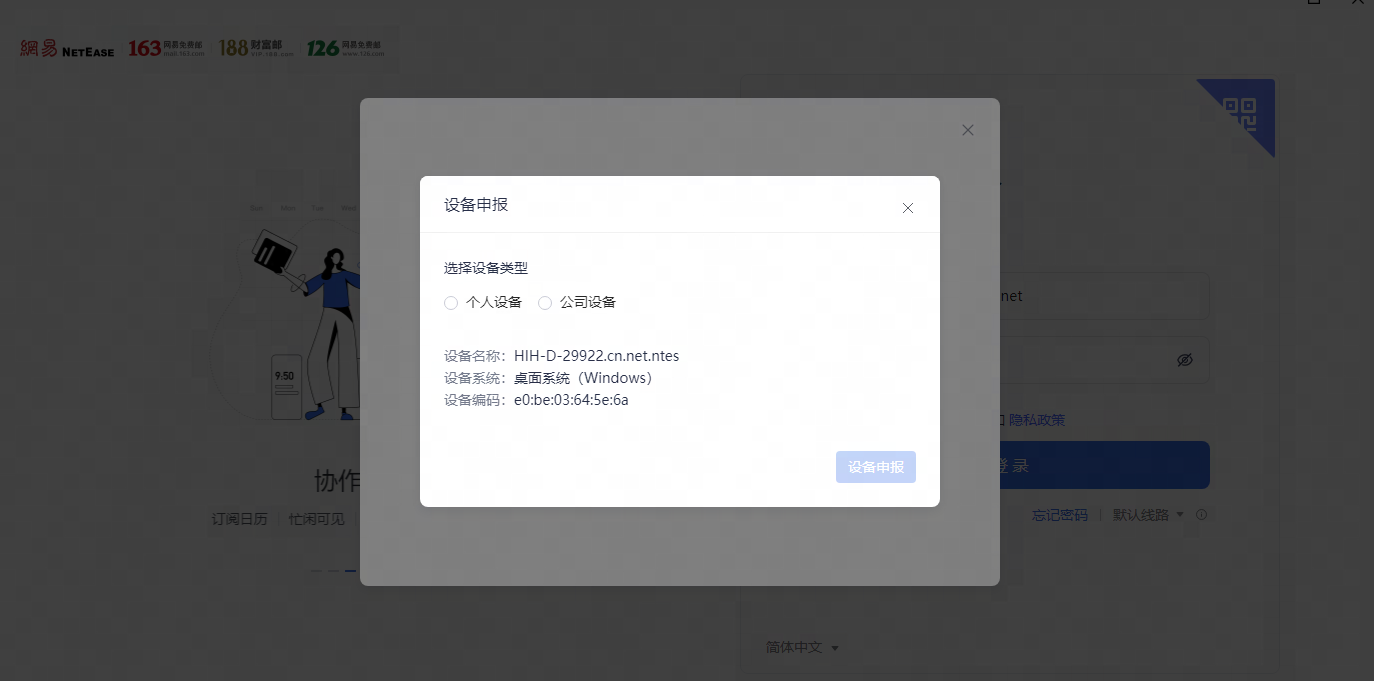Click the password input field

tap(1080, 360)
